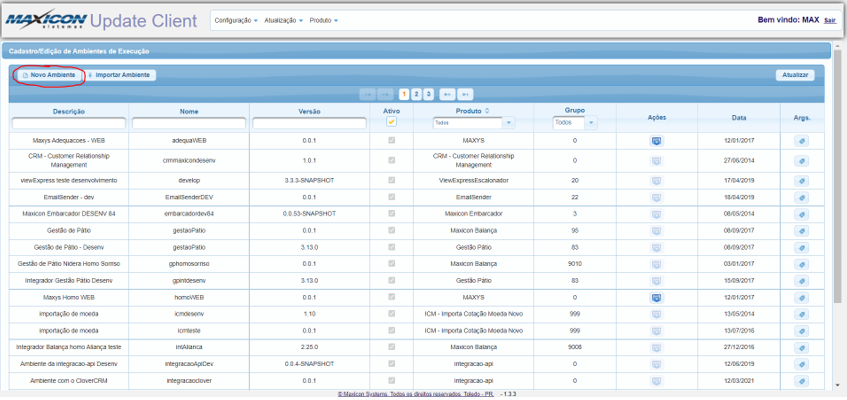The image size is (847, 400).
Task: Open actions icon for embarcadordev84
Action: [656, 214]
